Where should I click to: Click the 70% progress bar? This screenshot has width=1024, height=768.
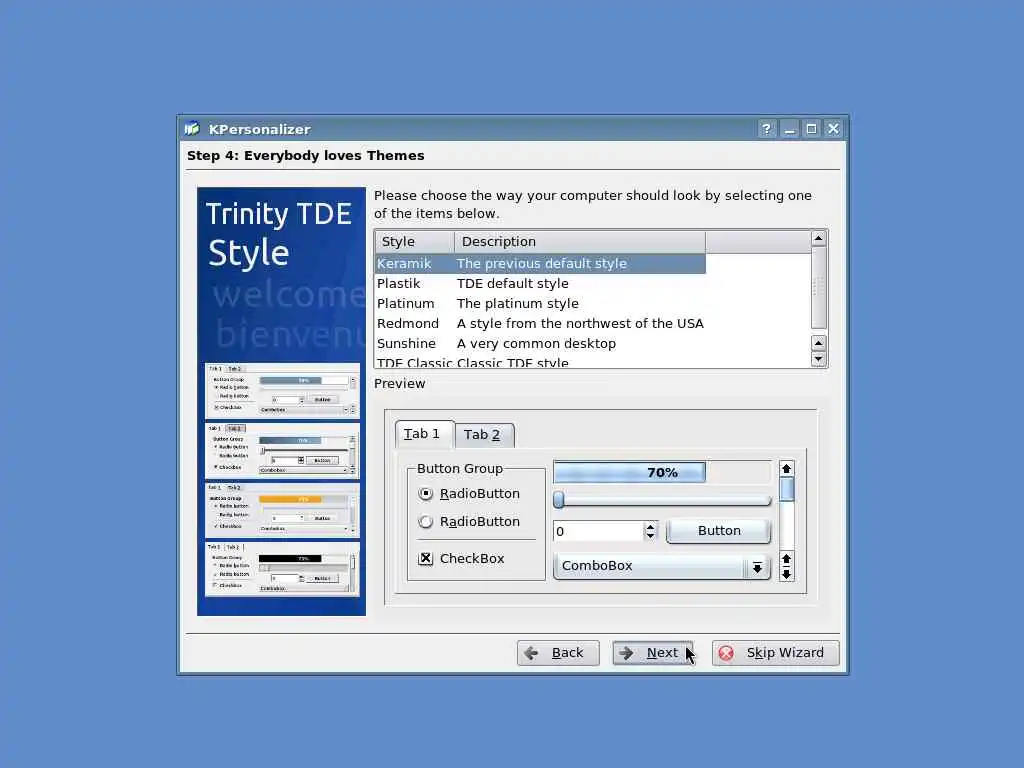(x=662, y=472)
